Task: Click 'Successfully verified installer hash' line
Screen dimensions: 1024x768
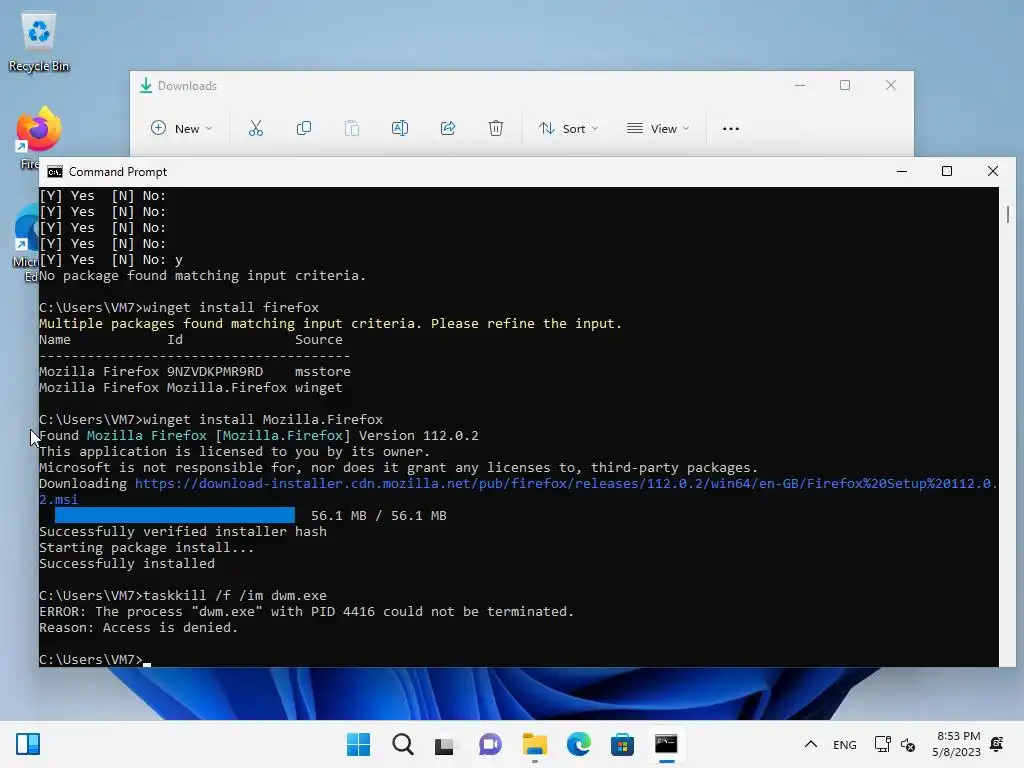Action: click(x=183, y=531)
